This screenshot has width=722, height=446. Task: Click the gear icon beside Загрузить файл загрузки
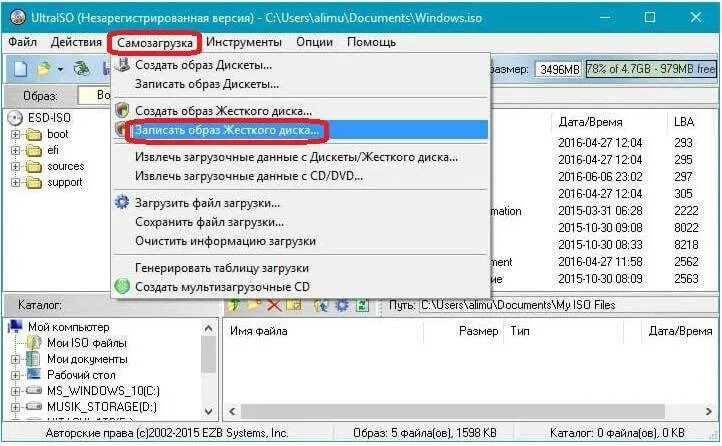pyautogui.click(x=122, y=203)
